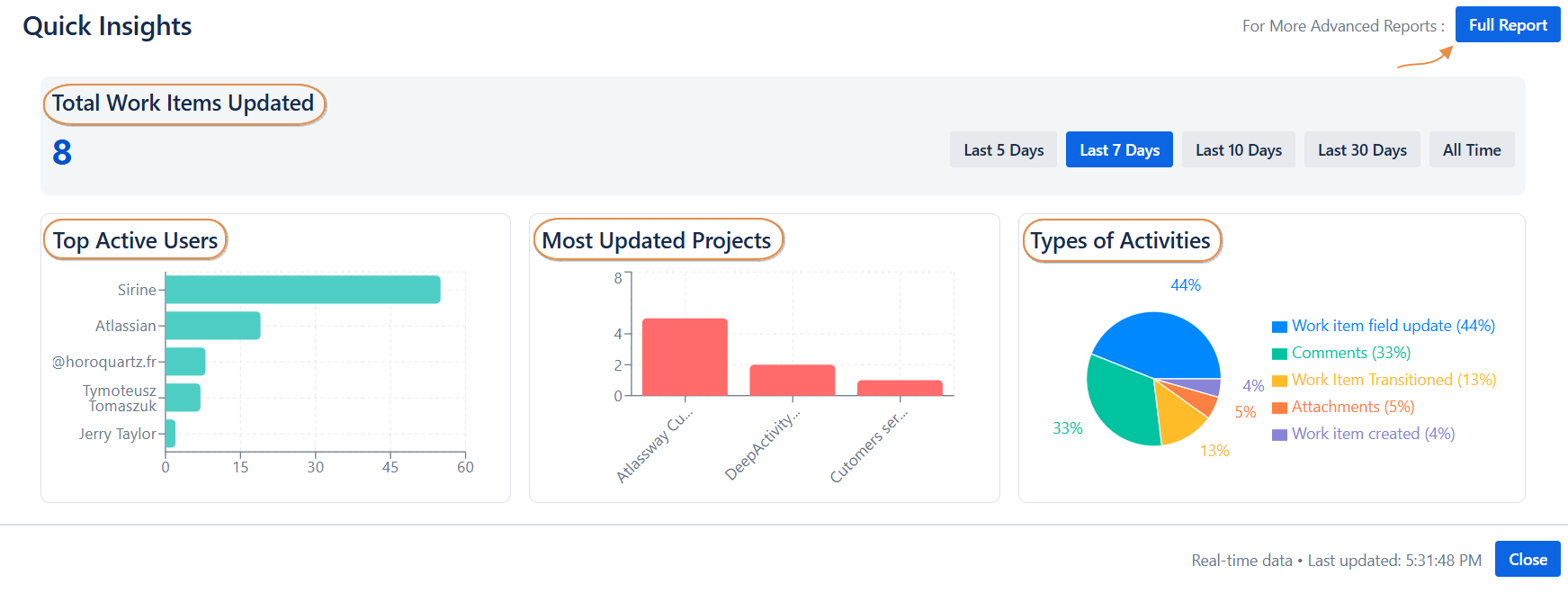The image size is (1568, 593).
Task: Click the tallest red bar for Atlassway project
Action: click(685, 357)
